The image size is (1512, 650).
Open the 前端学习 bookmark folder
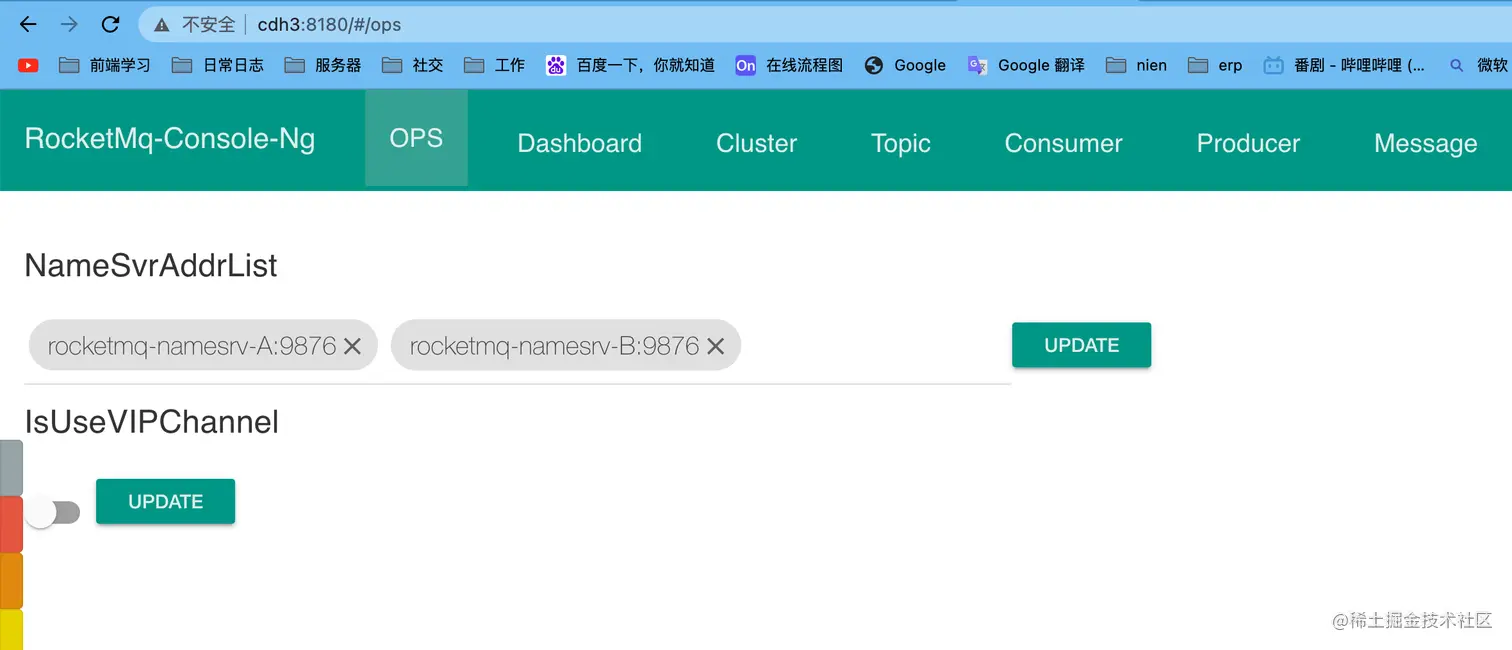[104, 65]
